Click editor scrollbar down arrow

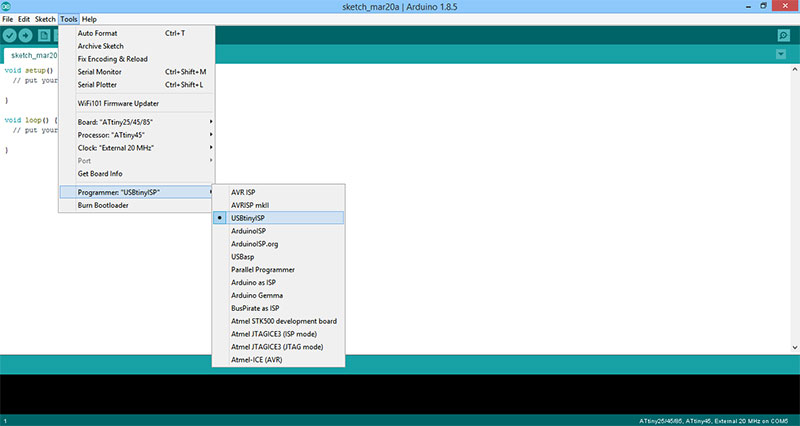[x=795, y=347]
